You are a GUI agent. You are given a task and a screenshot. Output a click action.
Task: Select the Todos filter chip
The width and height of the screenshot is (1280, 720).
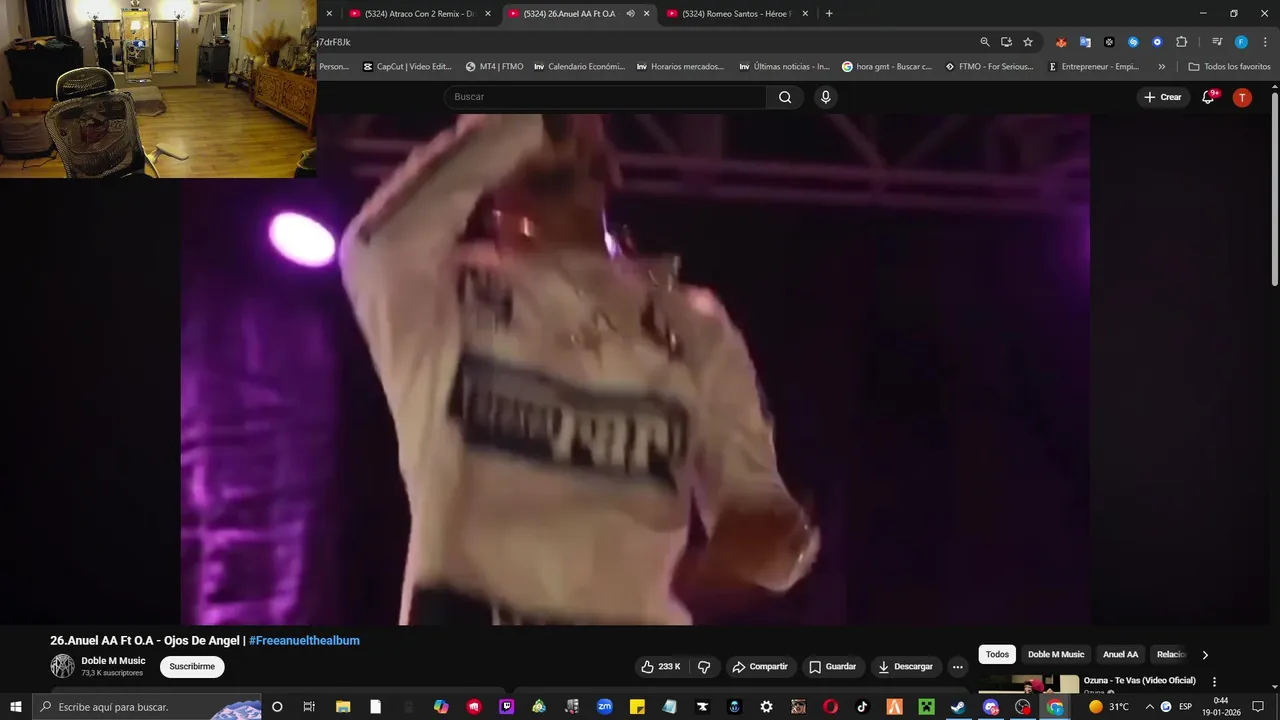pos(997,655)
